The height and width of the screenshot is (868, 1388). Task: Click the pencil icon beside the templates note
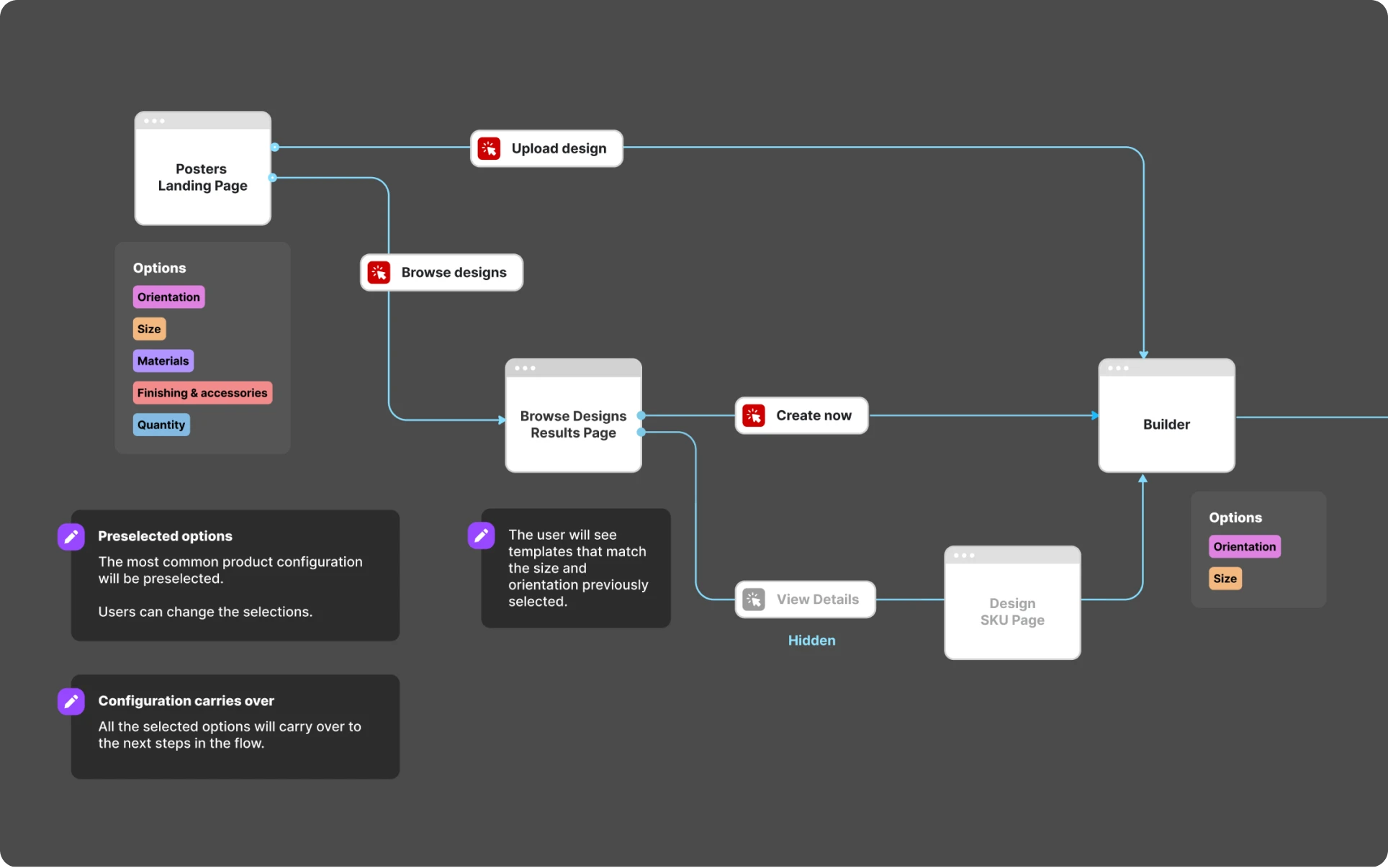[x=481, y=535]
